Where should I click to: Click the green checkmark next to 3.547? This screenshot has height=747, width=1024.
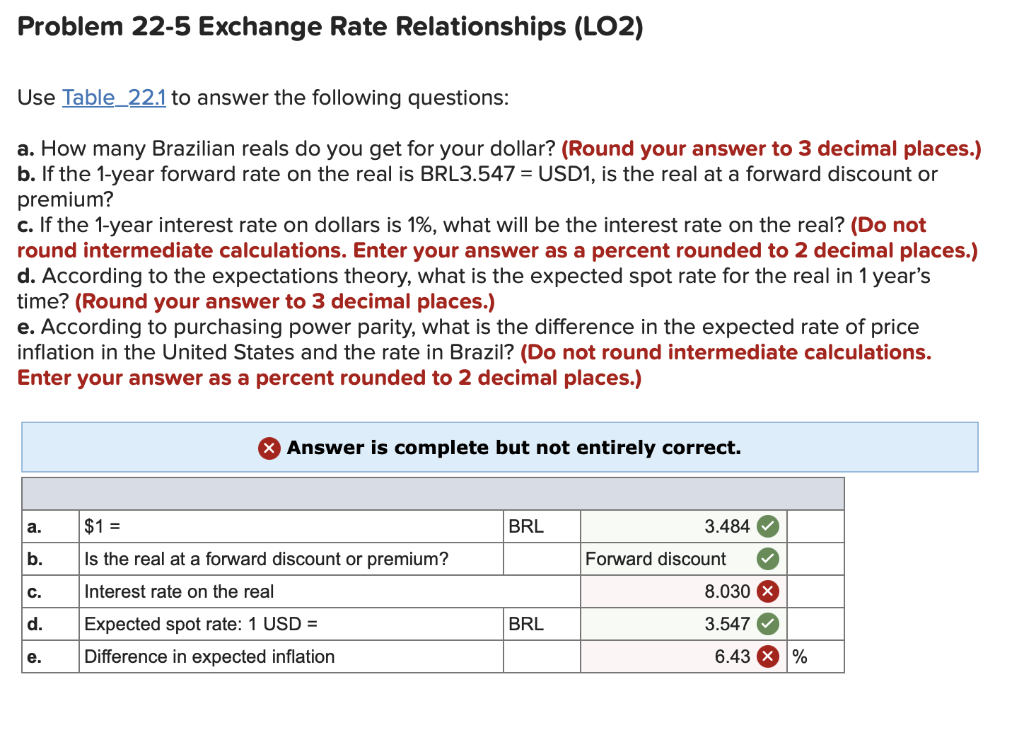(x=769, y=624)
